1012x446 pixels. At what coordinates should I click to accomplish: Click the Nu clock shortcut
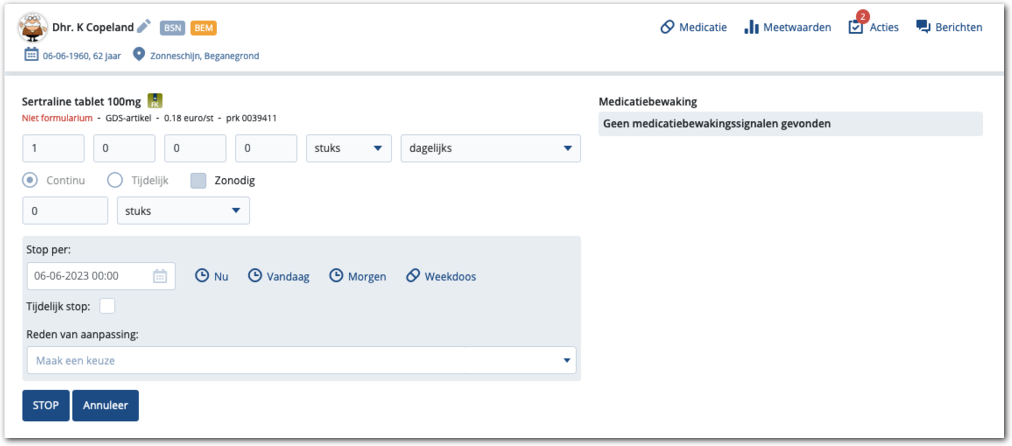coord(211,276)
